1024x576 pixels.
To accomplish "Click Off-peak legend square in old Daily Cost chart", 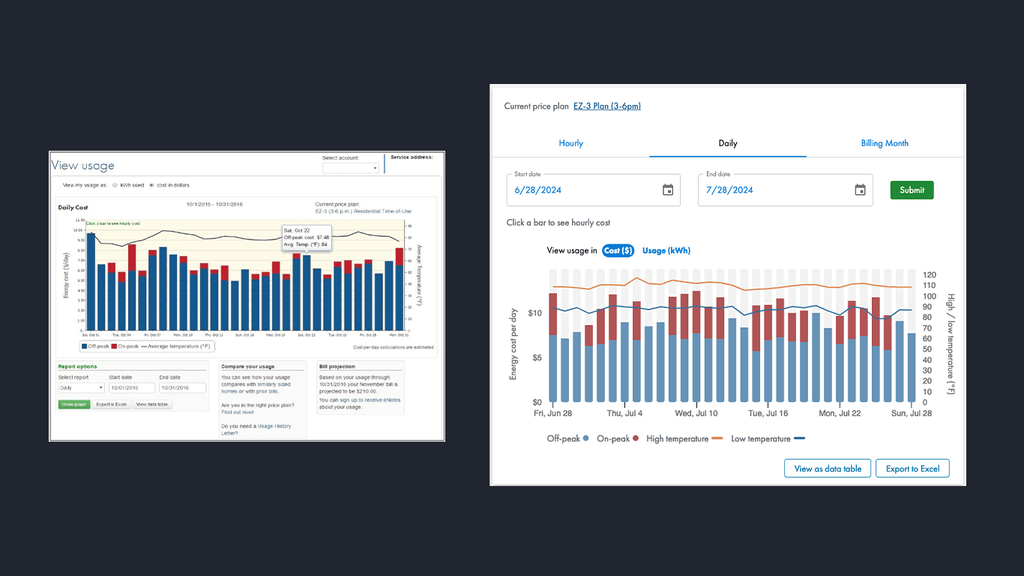I will click(x=84, y=346).
